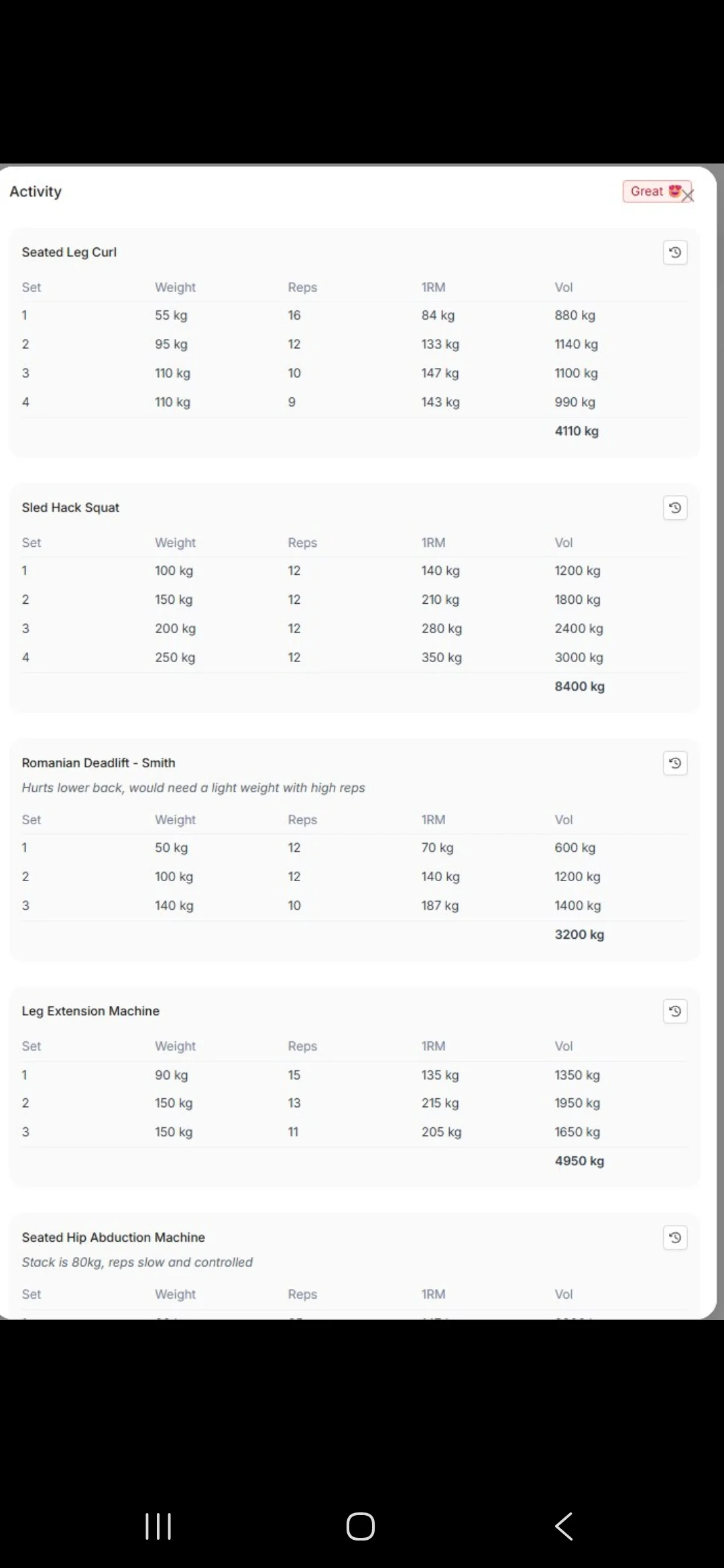Open recent apps from navigation bar
Viewport: 724px width, 1568px height.
[x=158, y=1526]
